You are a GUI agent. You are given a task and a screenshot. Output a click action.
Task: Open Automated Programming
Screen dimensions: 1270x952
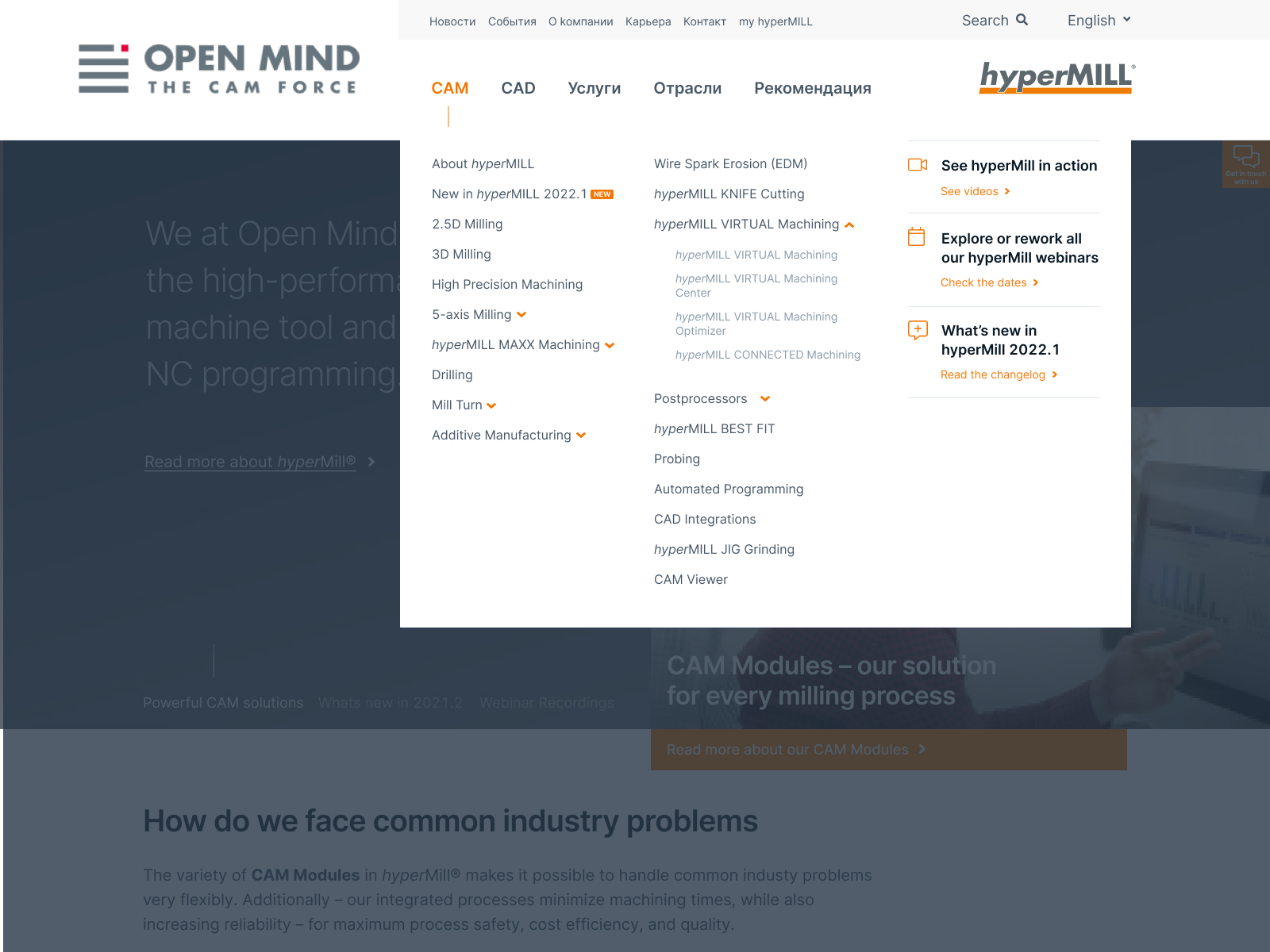pos(729,489)
